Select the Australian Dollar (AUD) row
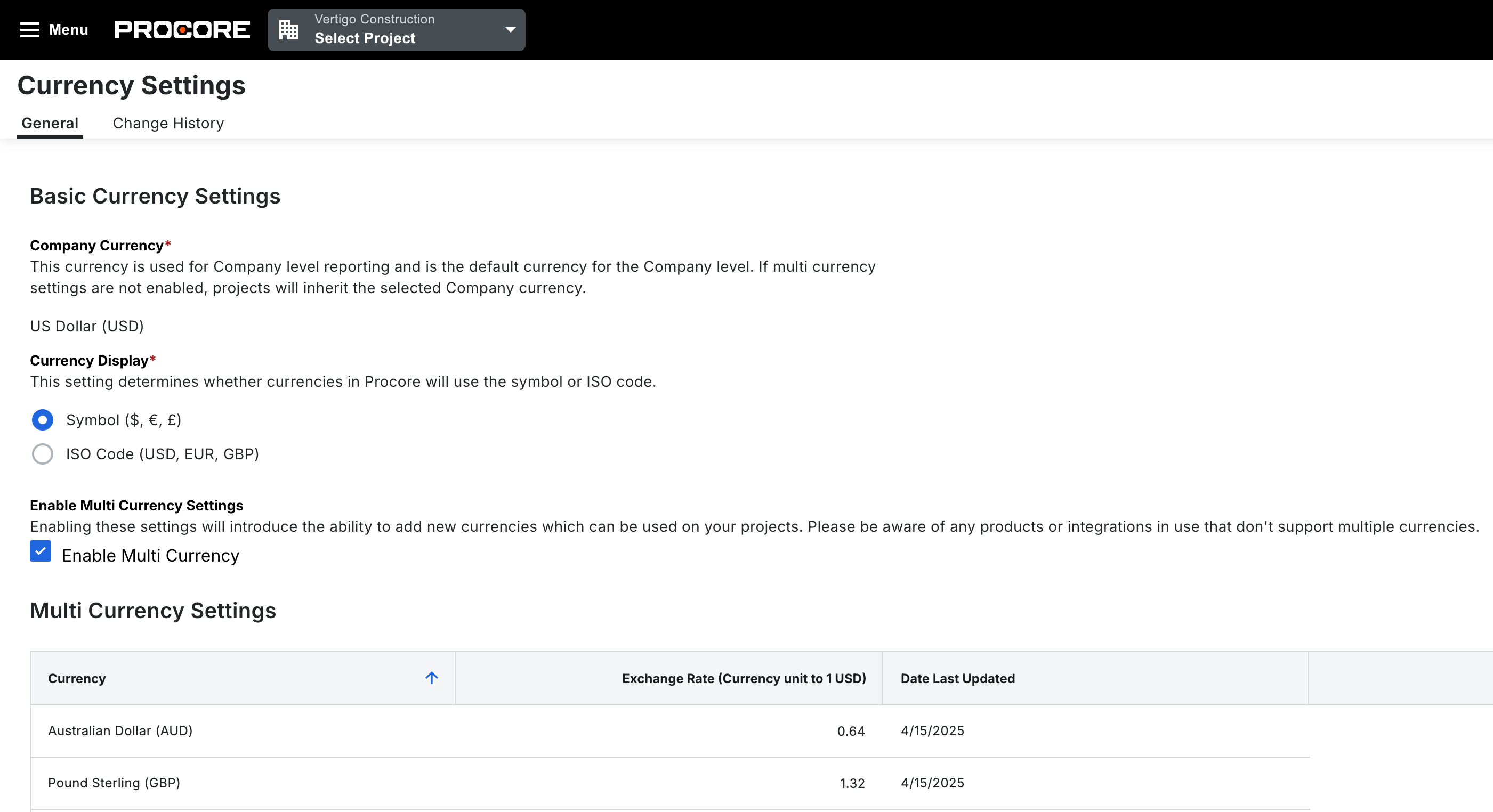This screenshot has width=1493, height=812. point(120,730)
